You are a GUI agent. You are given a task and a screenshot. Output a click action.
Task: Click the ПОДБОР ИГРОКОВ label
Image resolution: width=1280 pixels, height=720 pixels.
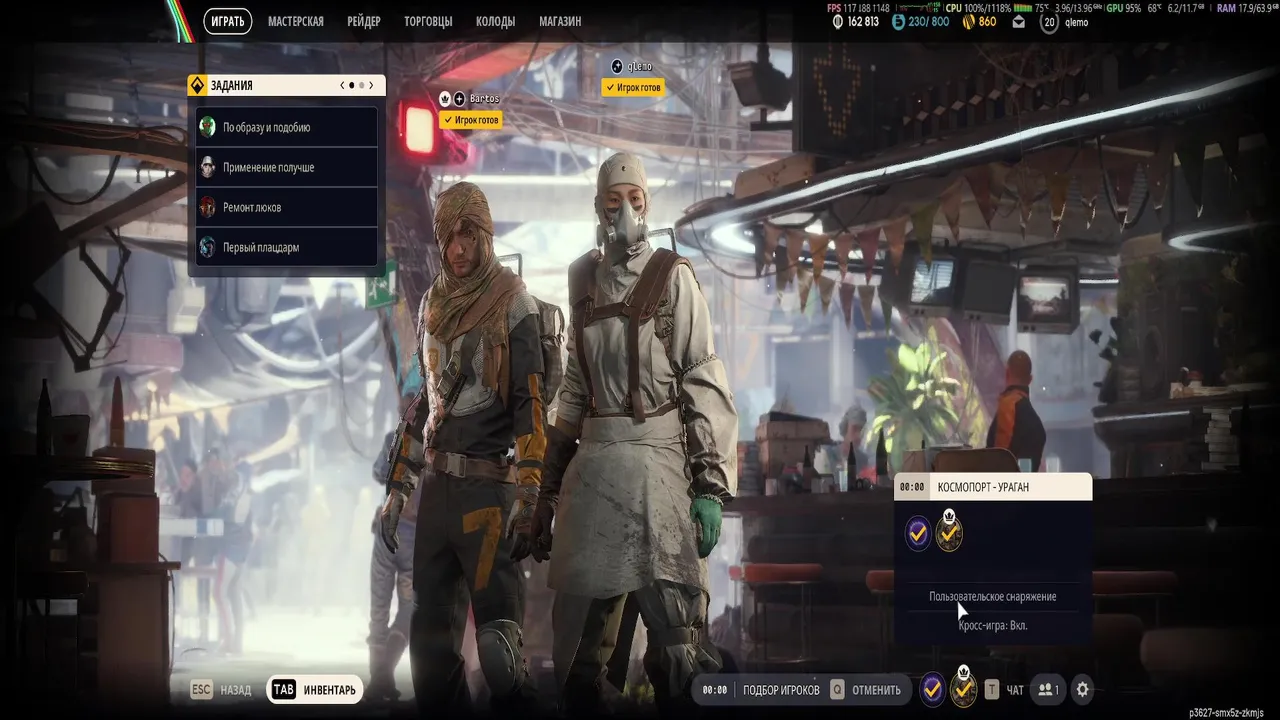pyautogui.click(x=781, y=690)
